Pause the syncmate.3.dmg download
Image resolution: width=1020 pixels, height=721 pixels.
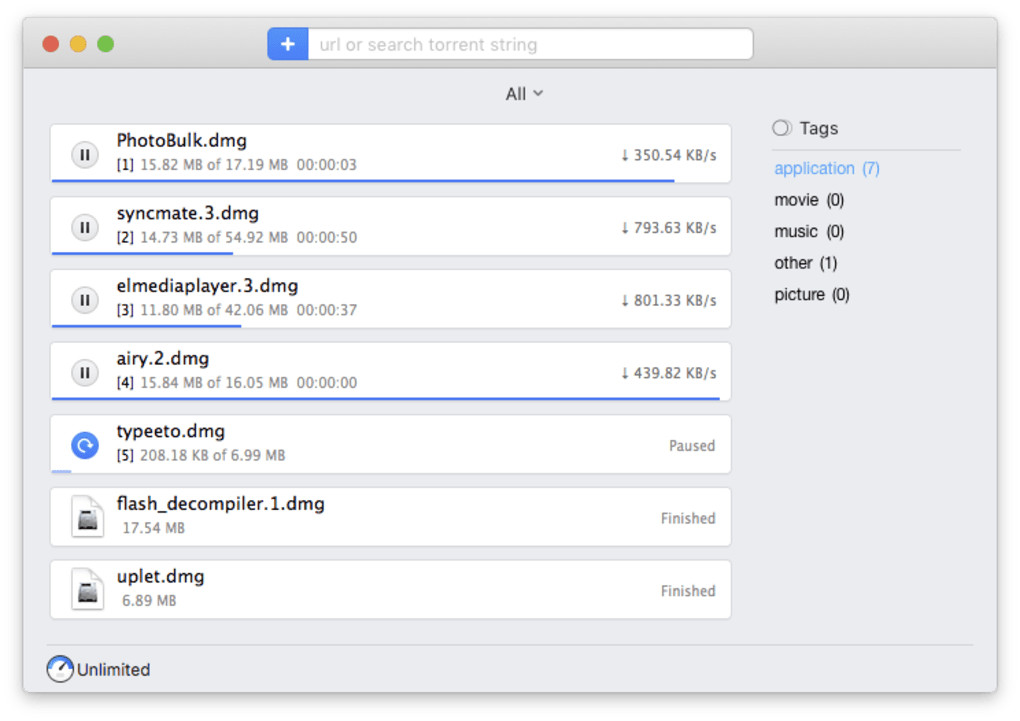click(x=85, y=228)
